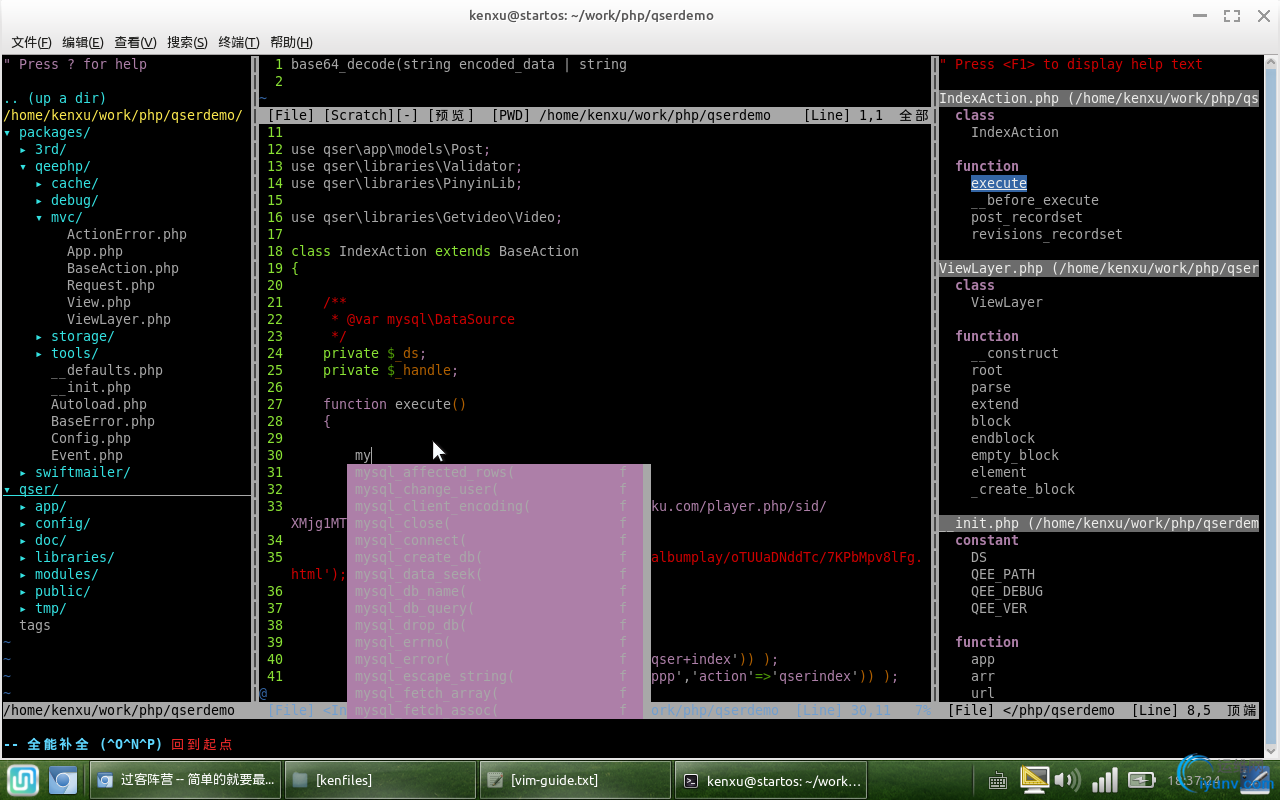Image resolution: width=1280 pixels, height=800 pixels.
Task: Open Config.php in file tree
Action: (x=91, y=438)
